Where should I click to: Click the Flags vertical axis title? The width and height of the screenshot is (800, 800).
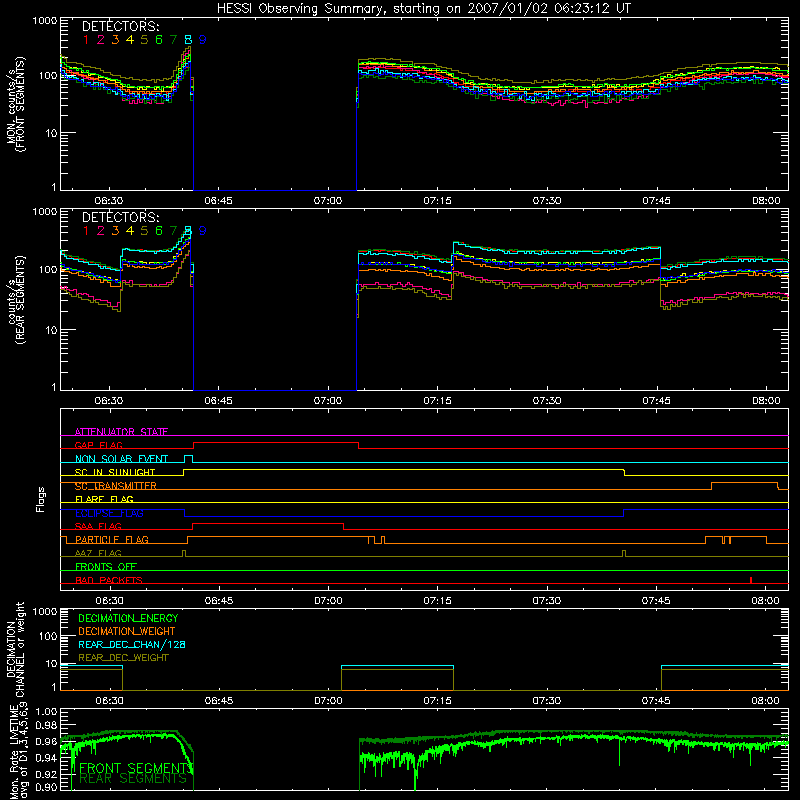(41, 499)
